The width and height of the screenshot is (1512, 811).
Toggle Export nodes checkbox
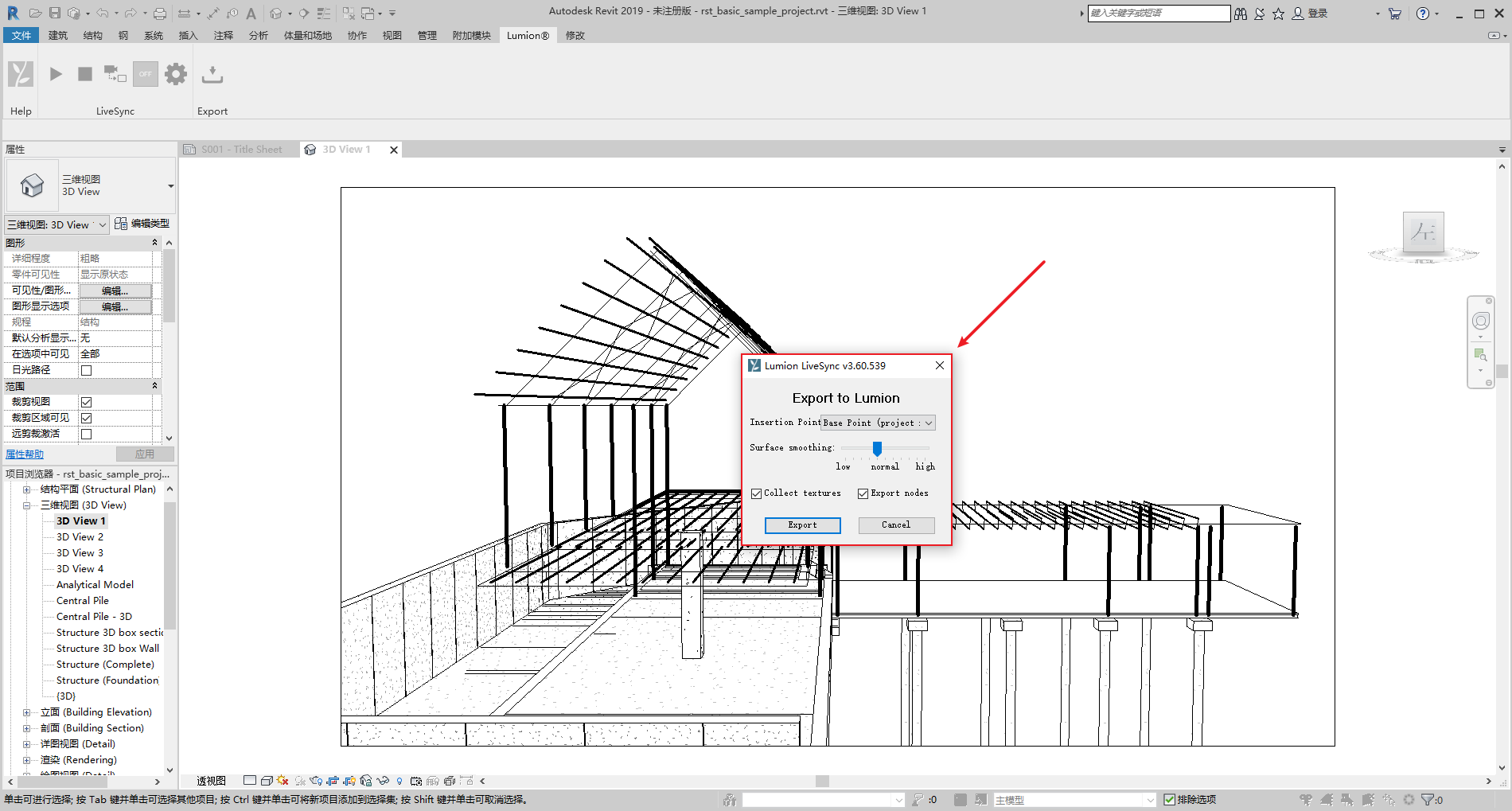click(x=863, y=493)
